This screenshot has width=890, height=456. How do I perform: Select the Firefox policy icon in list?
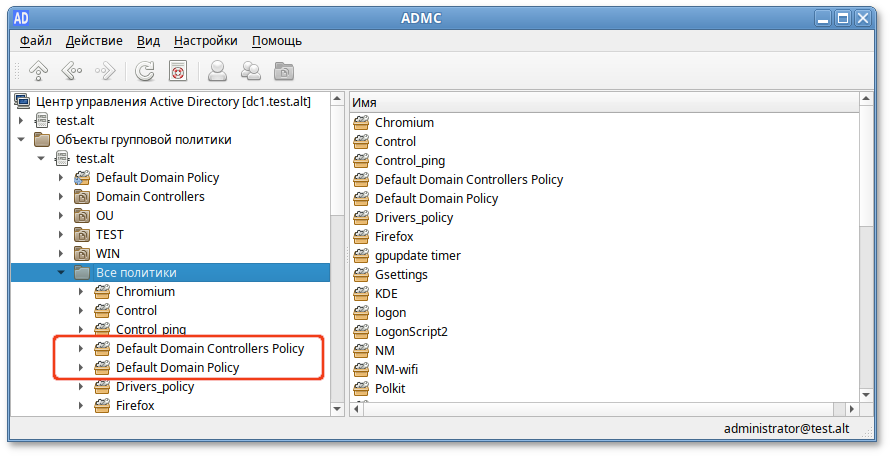[x=361, y=237]
